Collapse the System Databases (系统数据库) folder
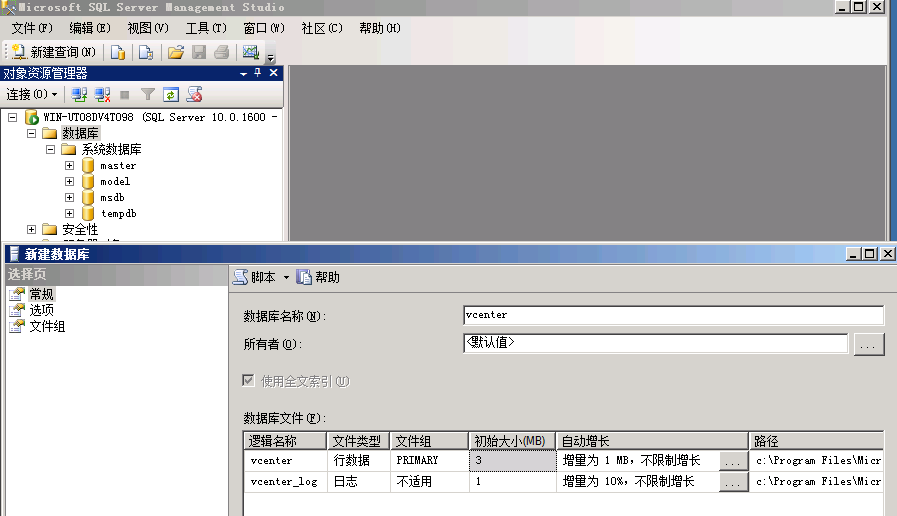 (50, 149)
